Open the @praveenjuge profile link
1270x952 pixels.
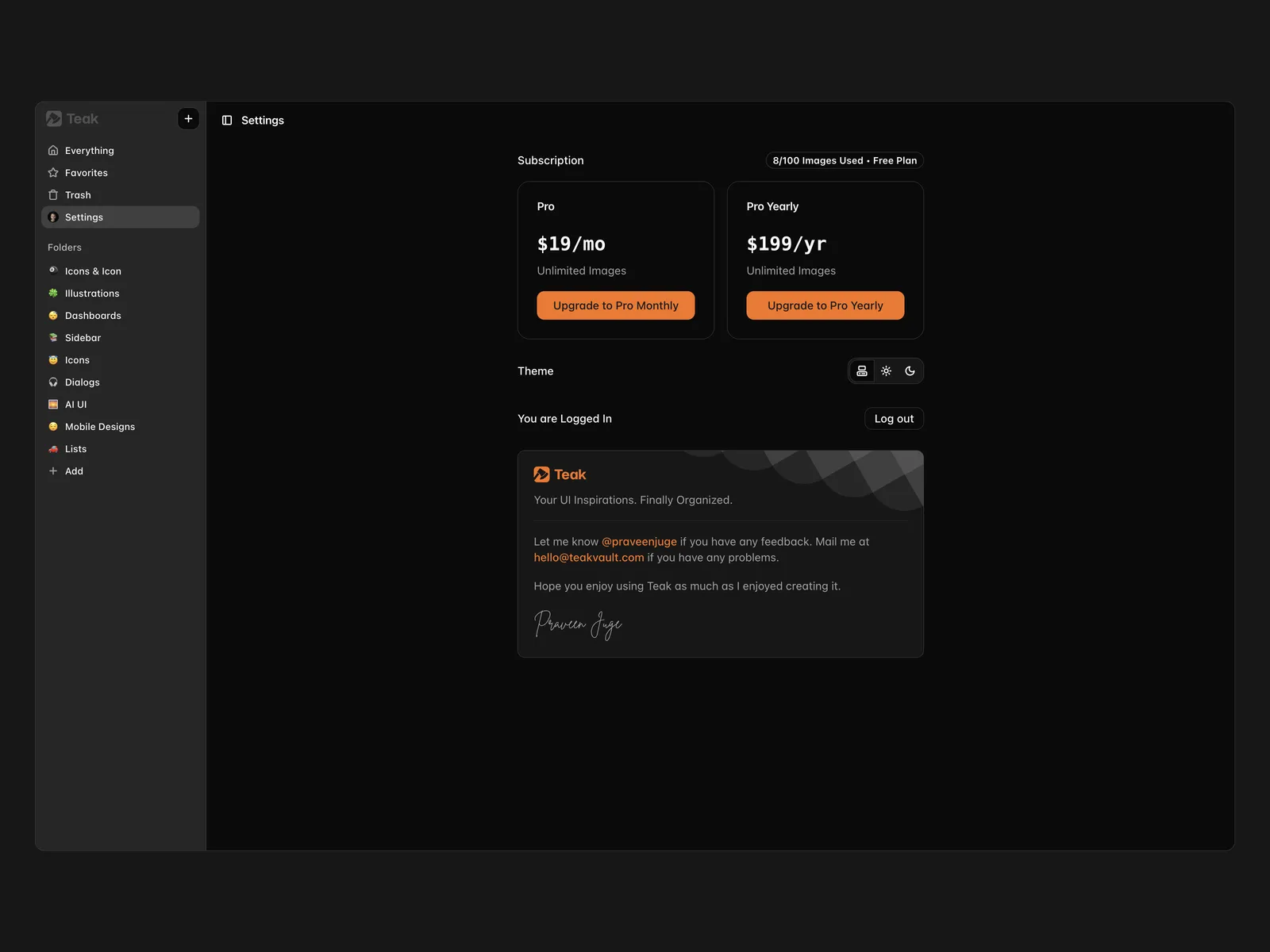pos(639,542)
